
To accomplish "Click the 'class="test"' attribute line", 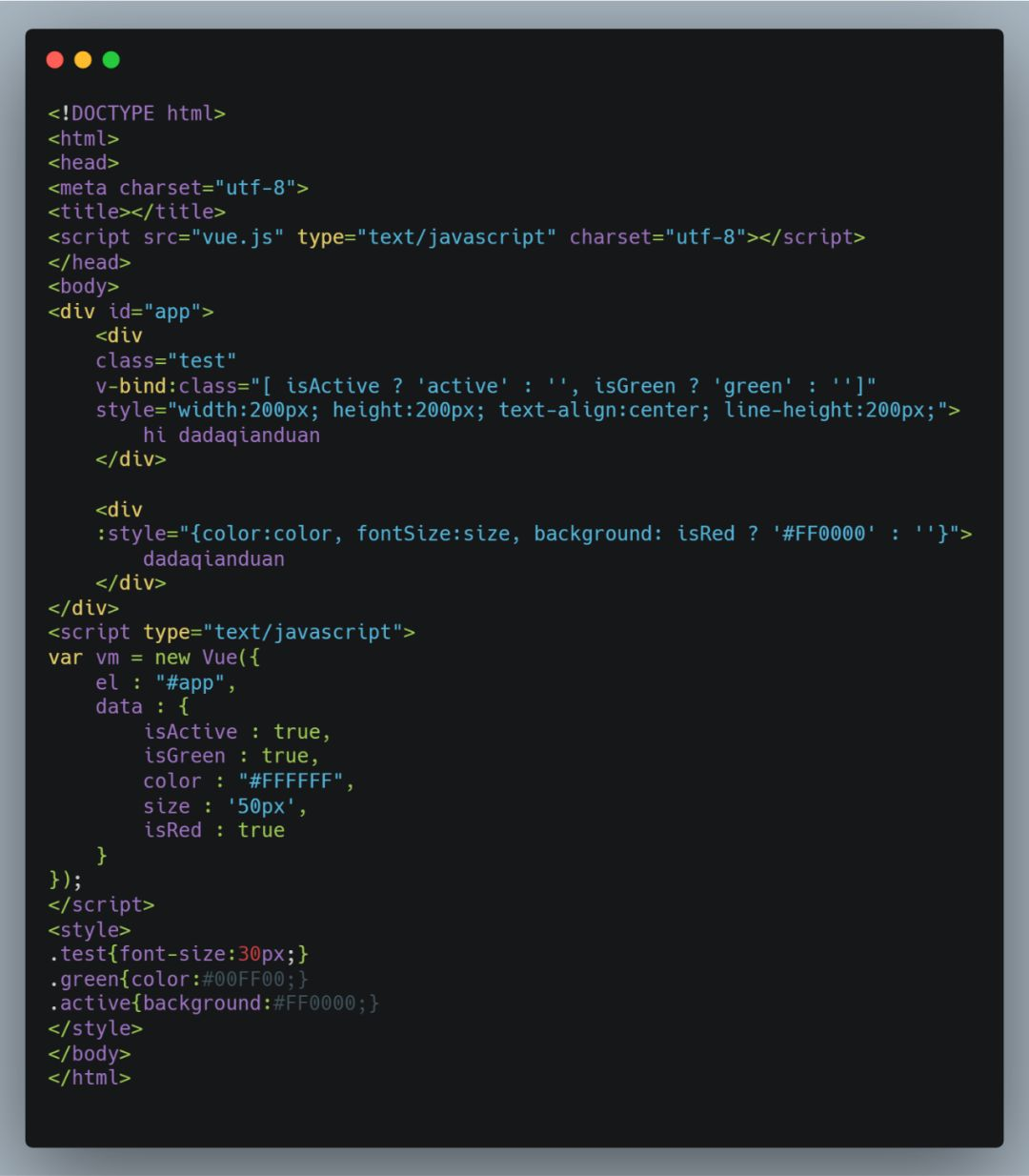I will pos(166,361).
